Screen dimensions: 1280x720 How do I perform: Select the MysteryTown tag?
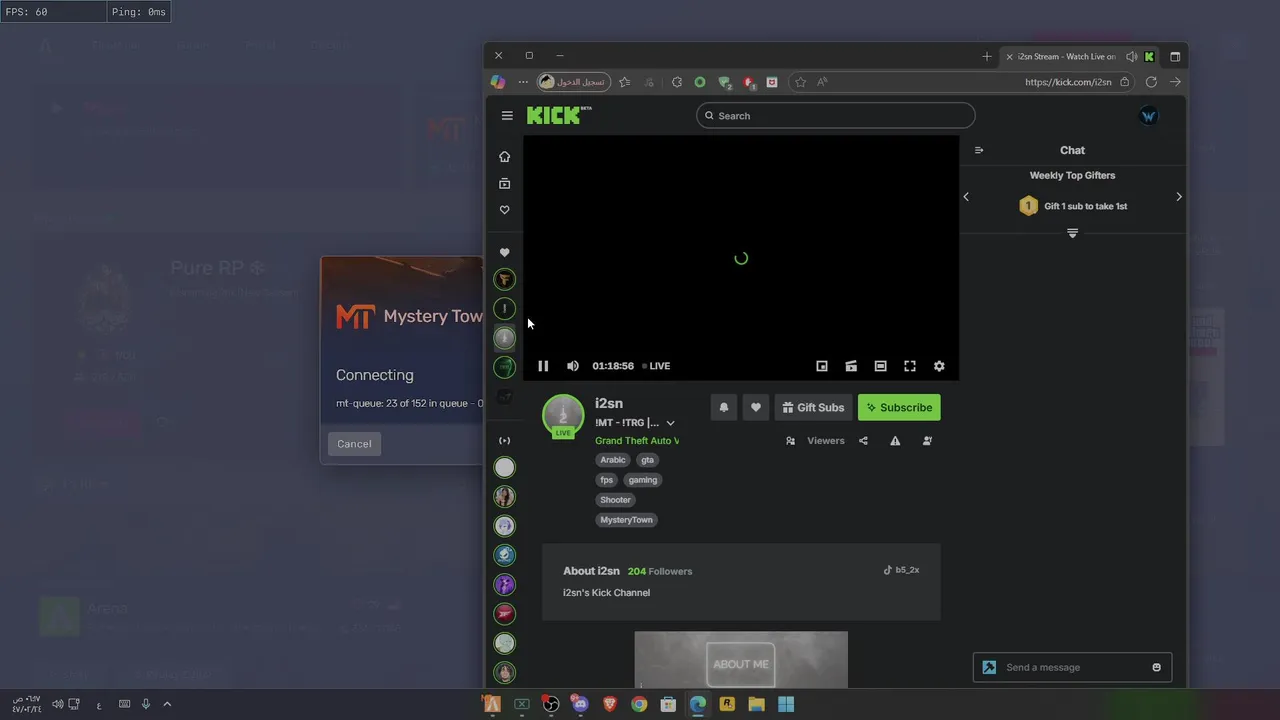[x=626, y=520]
